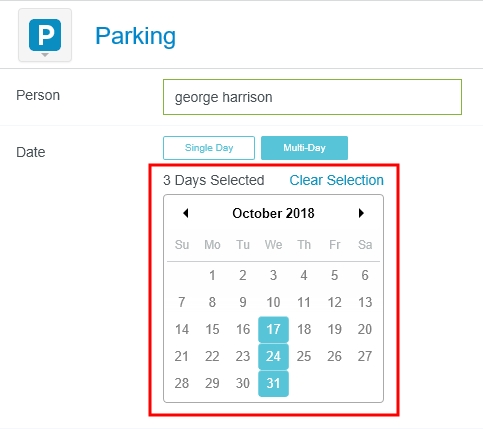Pick the 10th on the calendar
Viewport: 483px width, 429px height.
(x=273, y=302)
